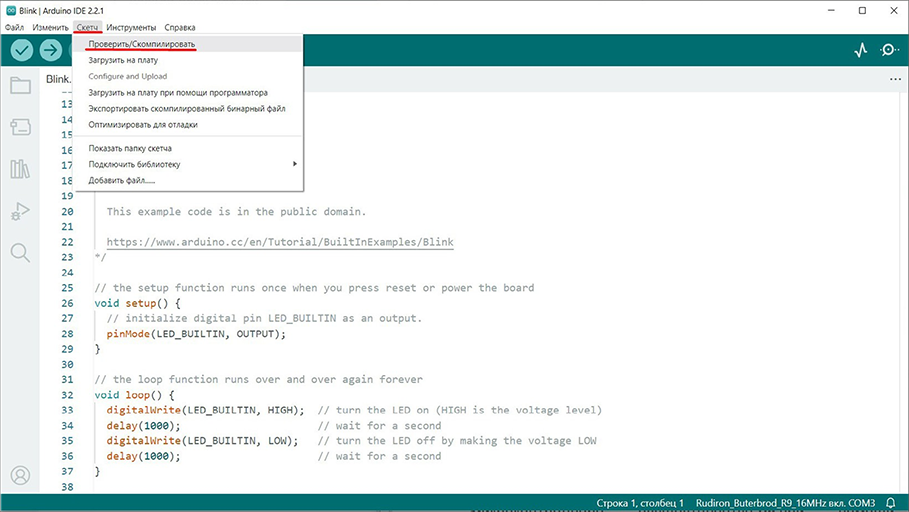This screenshot has height=512, width=909.
Task: Click the void loop() line
Action: click(134, 395)
